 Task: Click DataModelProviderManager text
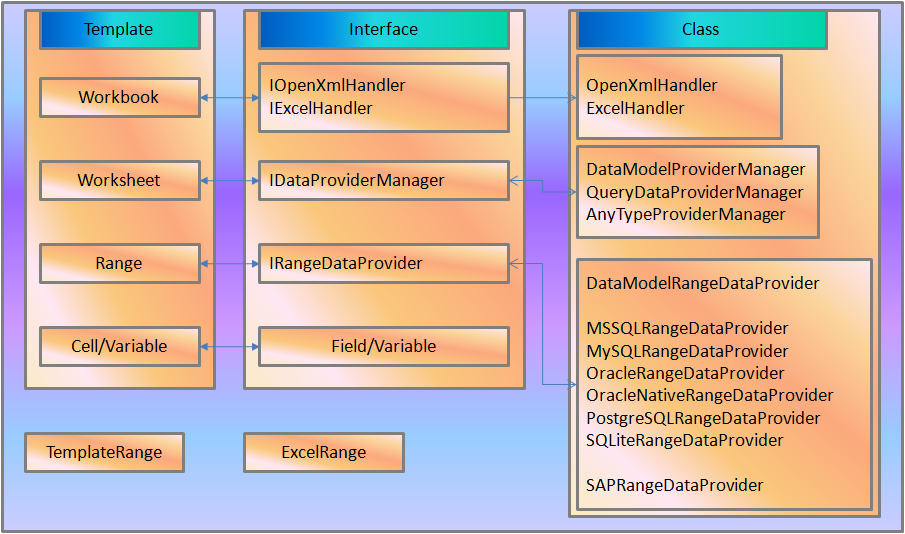695,169
